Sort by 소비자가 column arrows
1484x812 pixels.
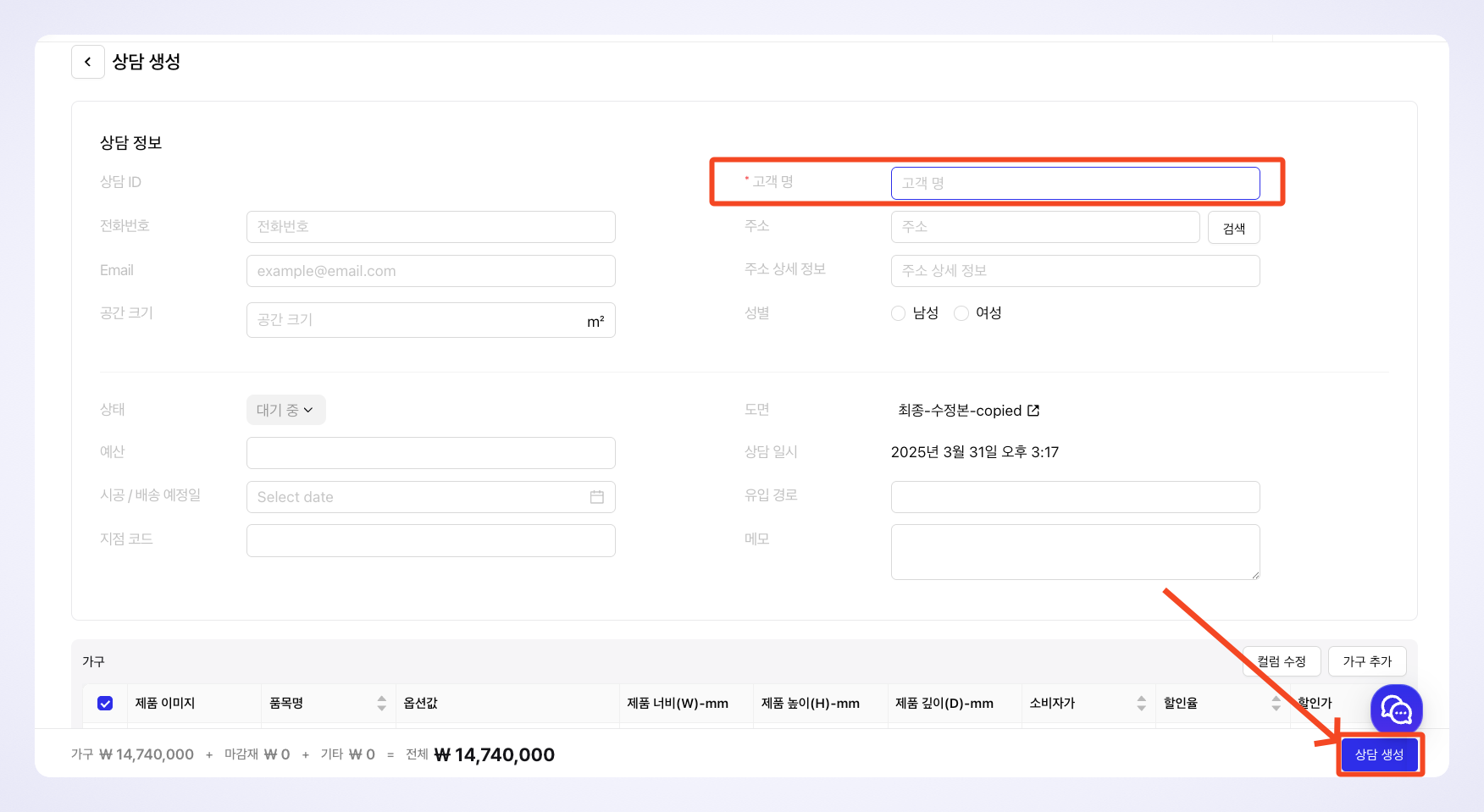click(1142, 703)
